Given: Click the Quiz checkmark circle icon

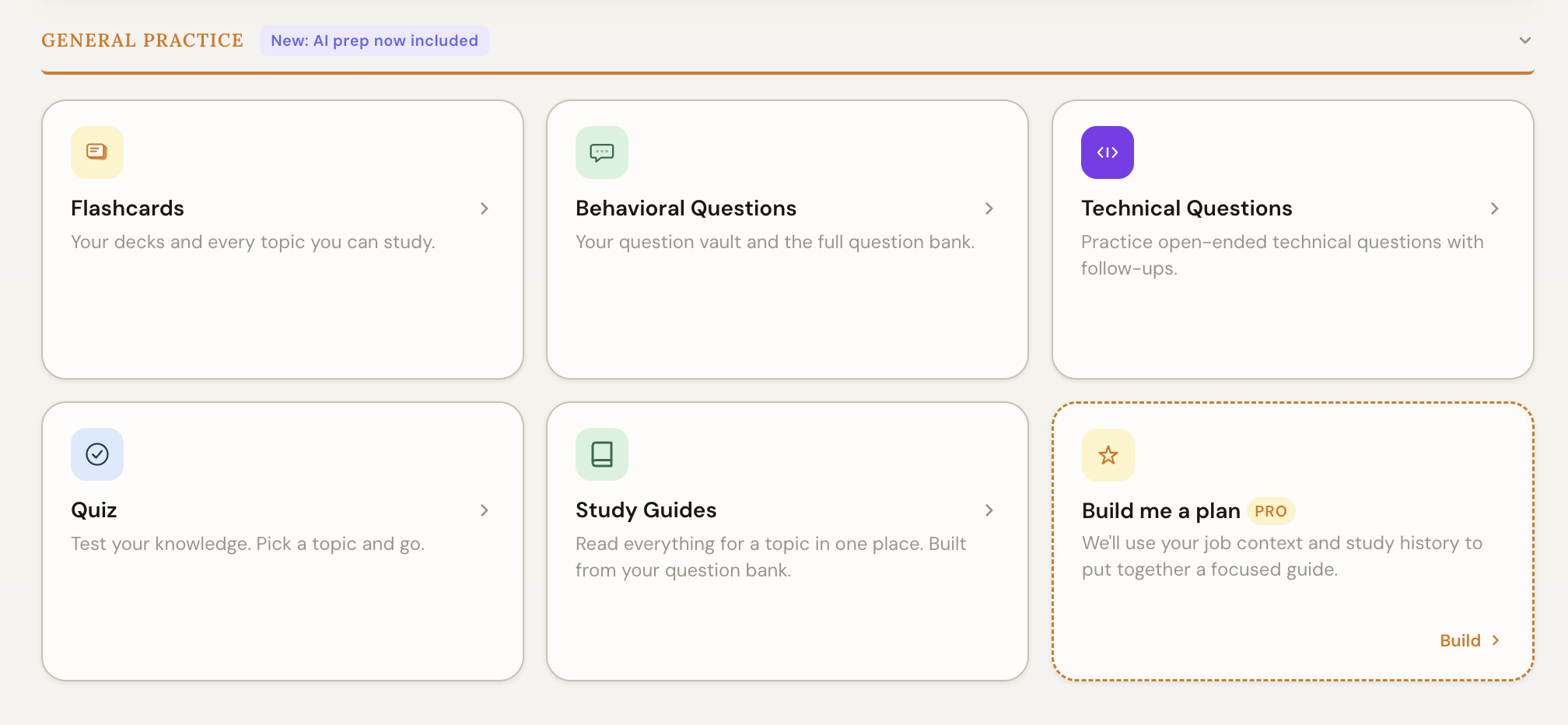Looking at the screenshot, I should coord(97,454).
